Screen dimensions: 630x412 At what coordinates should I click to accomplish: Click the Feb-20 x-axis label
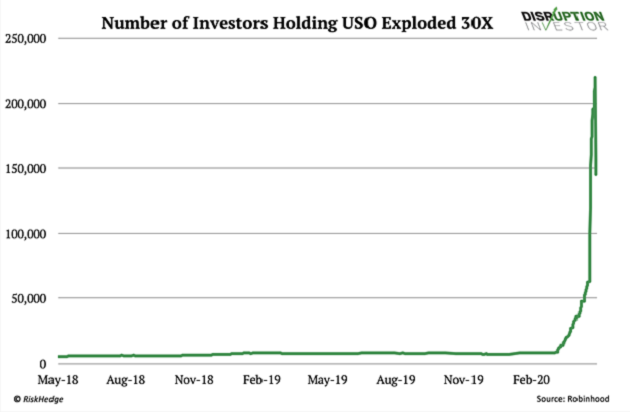531,380
